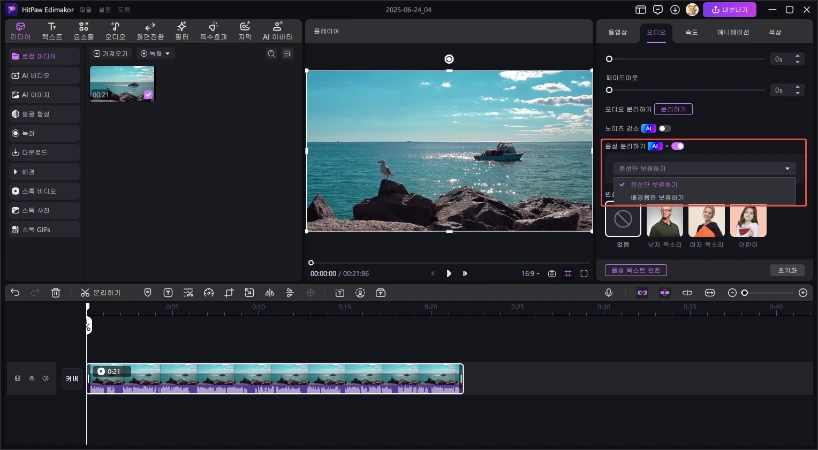The height and width of the screenshot is (450, 818).
Task: Click the 분리하기 audio detach button
Action: tap(673, 109)
